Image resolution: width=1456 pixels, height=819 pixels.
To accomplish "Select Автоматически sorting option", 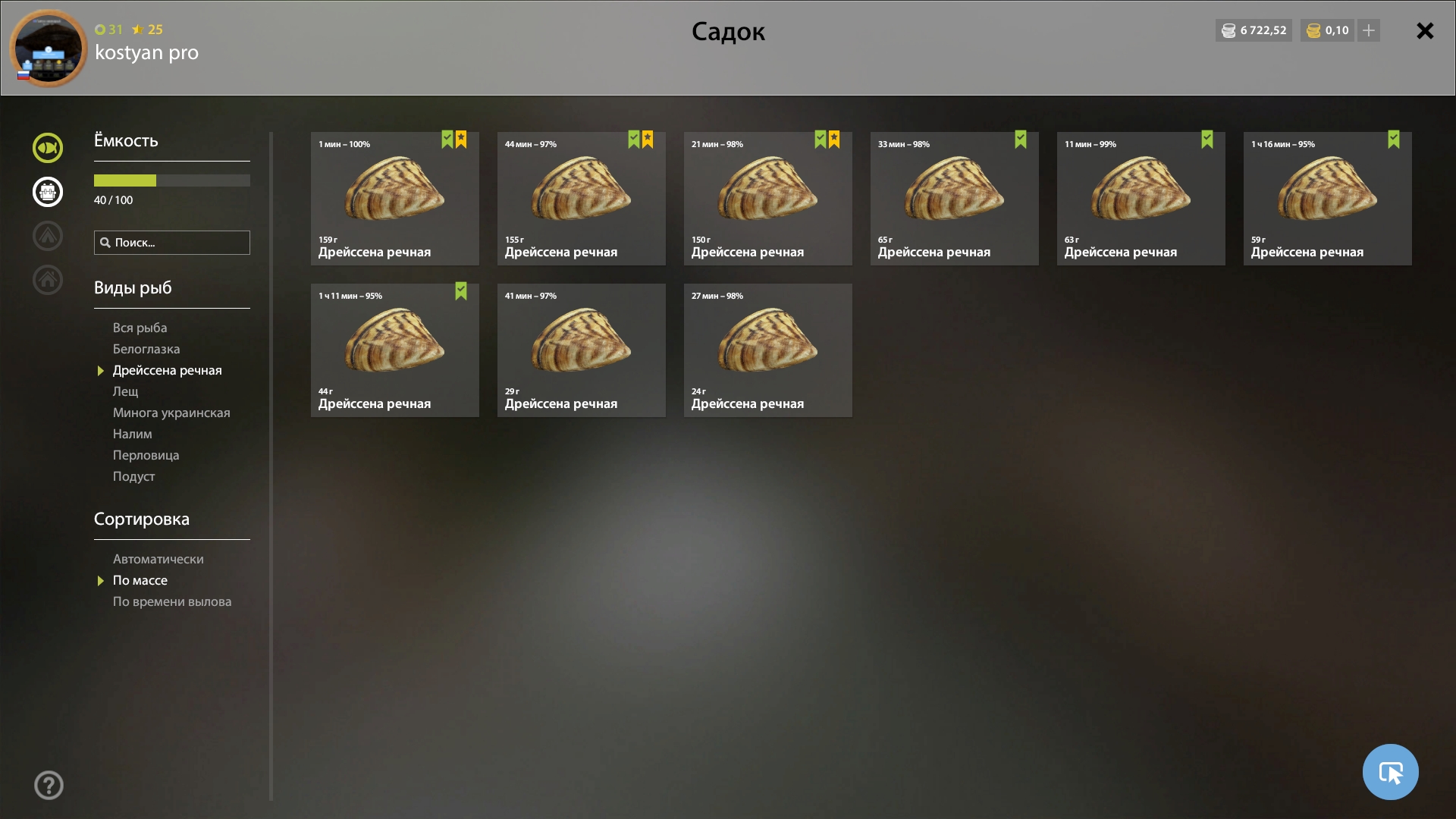I will (158, 559).
